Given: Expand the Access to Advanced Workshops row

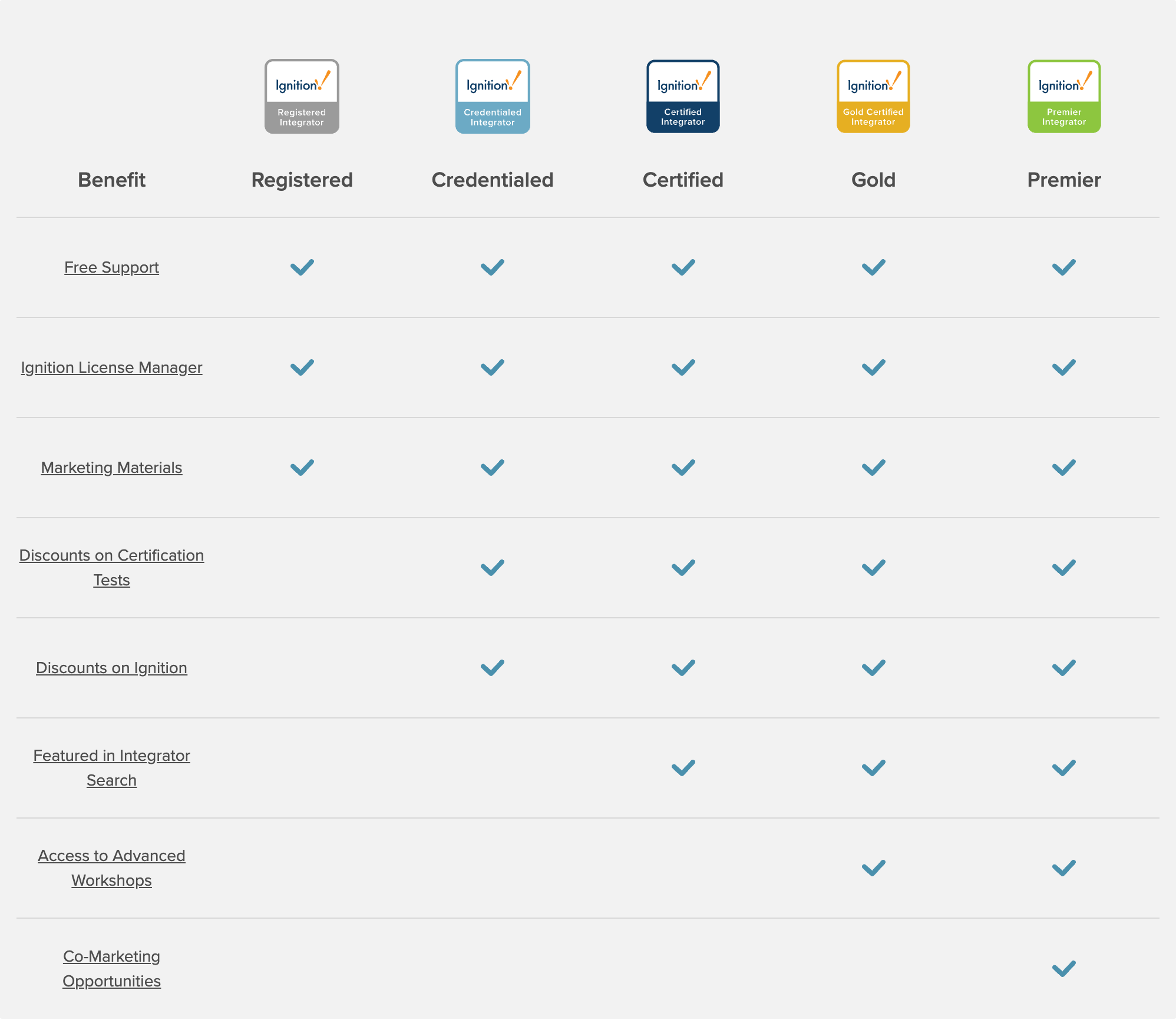Looking at the screenshot, I should [111, 867].
